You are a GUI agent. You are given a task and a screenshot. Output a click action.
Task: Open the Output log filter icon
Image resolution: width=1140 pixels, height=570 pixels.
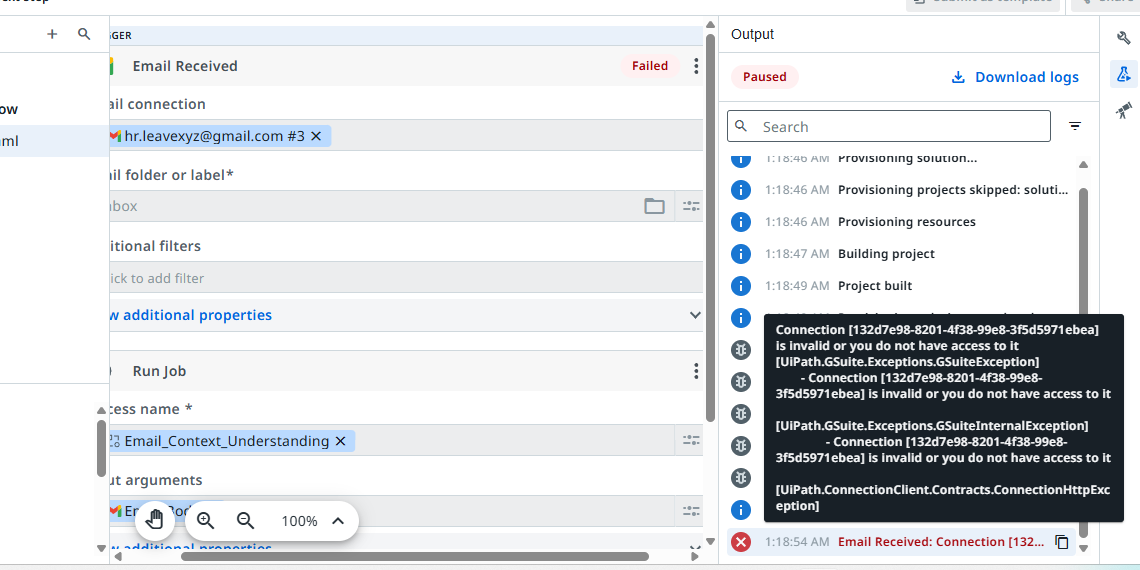click(x=1075, y=127)
